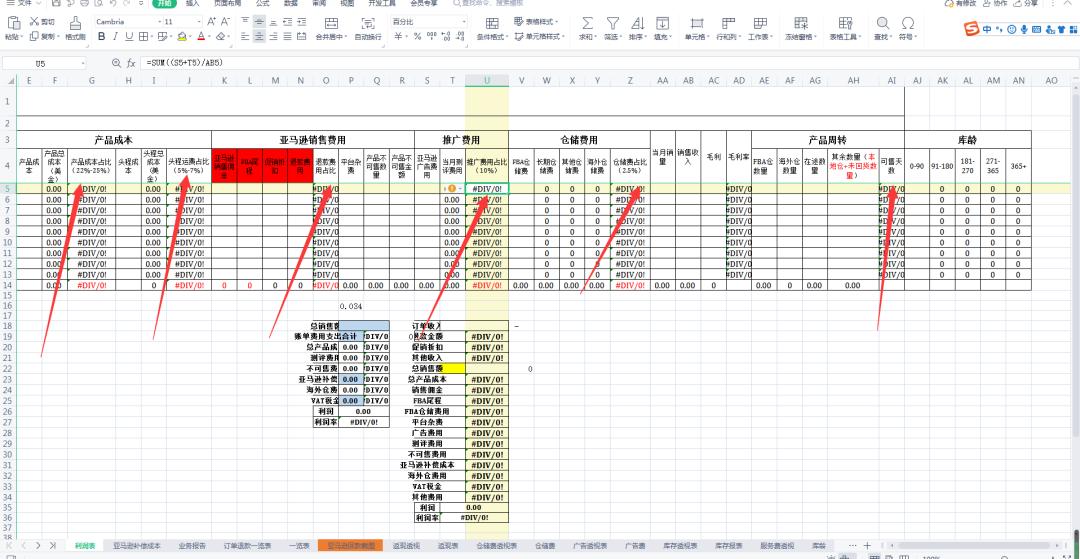This screenshot has height=559, width=1080.
Task: Click the Find (查找) magnifier icon
Action: (x=882, y=22)
